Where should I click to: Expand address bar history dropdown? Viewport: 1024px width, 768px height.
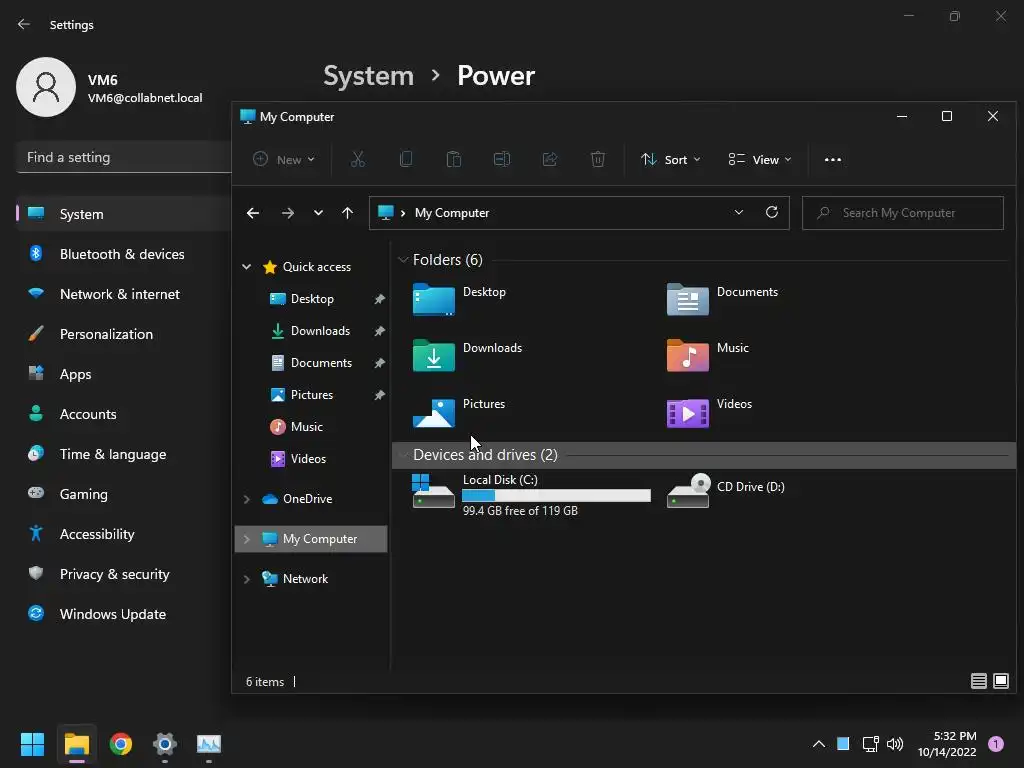pyautogui.click(x=739, y=212)
